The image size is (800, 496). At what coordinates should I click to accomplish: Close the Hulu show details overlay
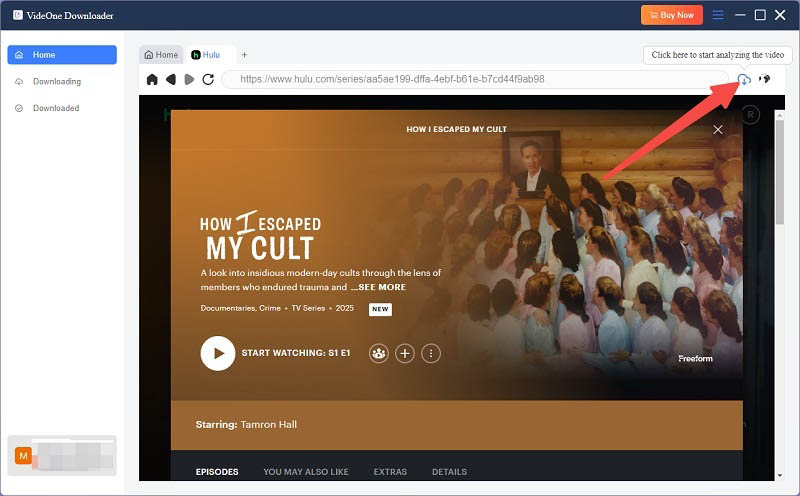717,130
